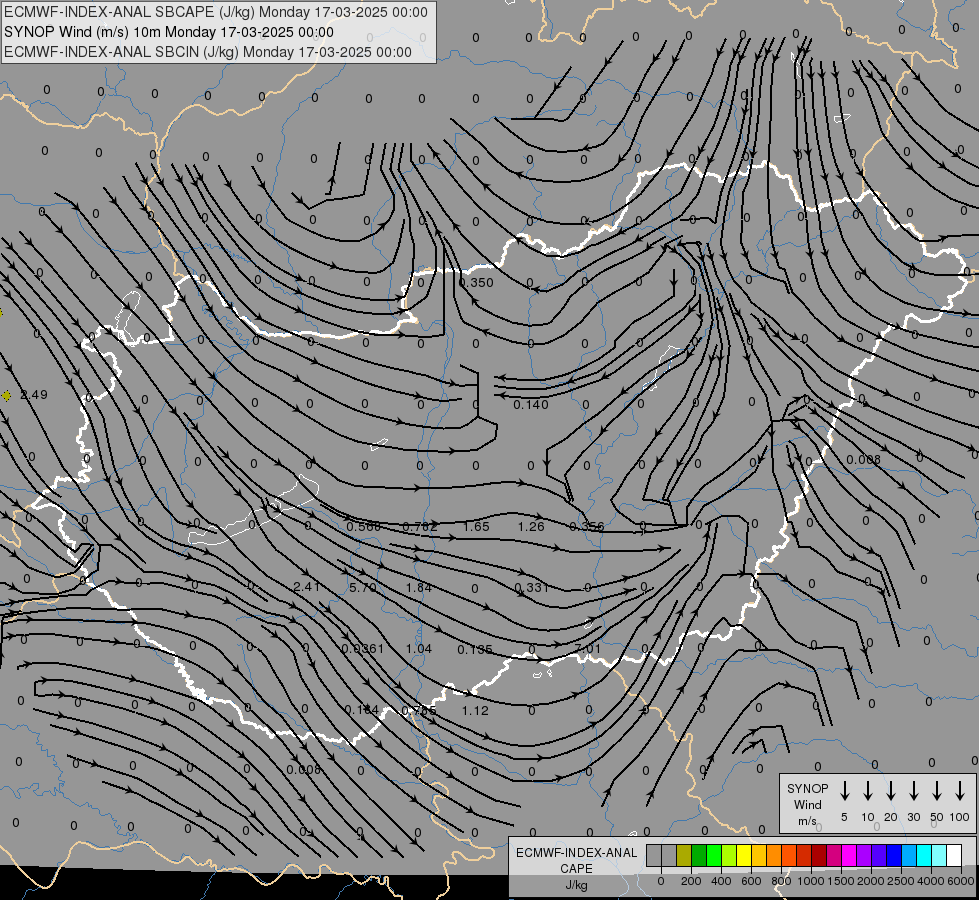Click the 30 m/s wind arrow in legend
Viewport: 979px width, 900px height.
coord(913,791)
